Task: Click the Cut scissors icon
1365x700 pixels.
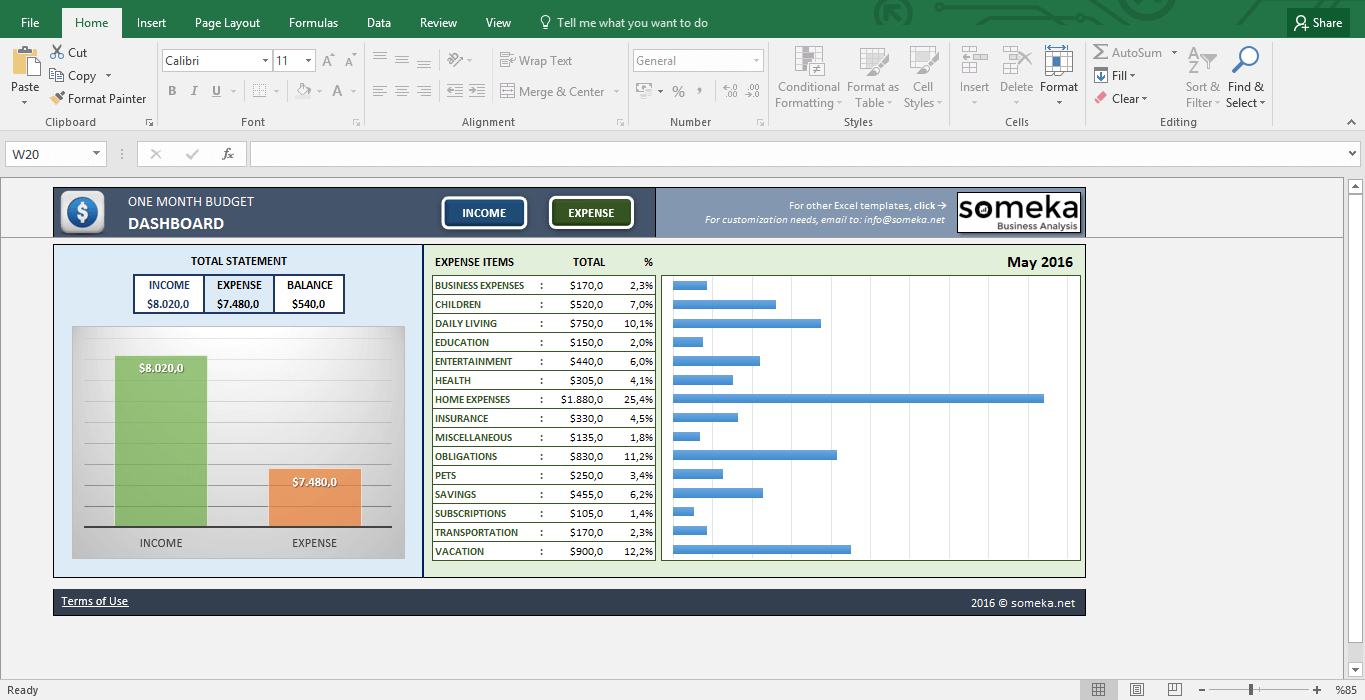Action: click(57, 53)
